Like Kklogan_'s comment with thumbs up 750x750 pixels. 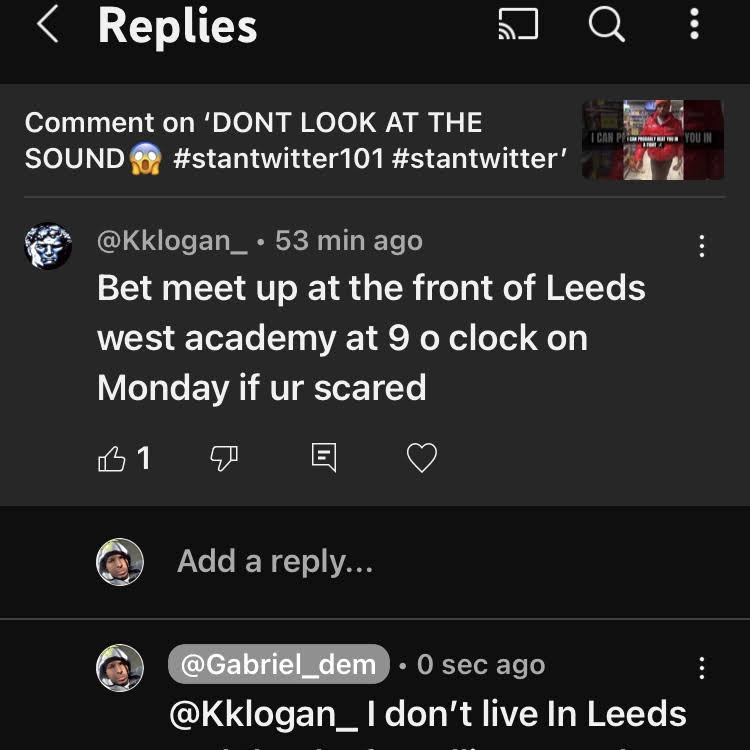tap(112, 459)
